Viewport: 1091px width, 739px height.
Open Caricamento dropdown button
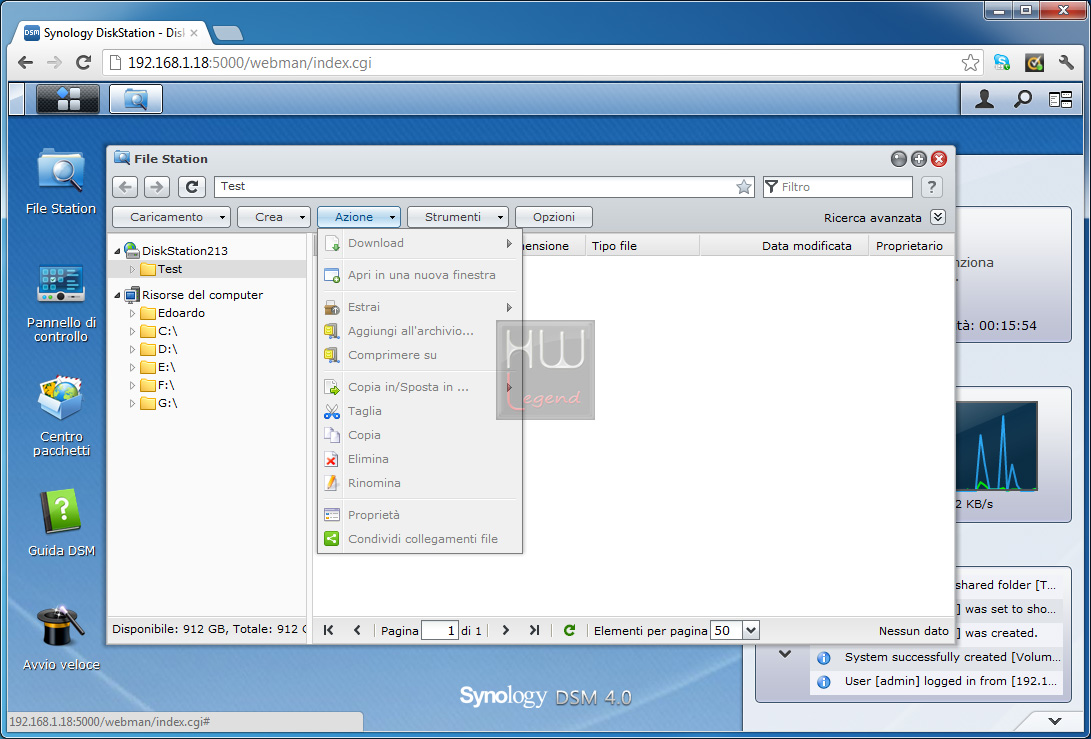click(171, 217)
